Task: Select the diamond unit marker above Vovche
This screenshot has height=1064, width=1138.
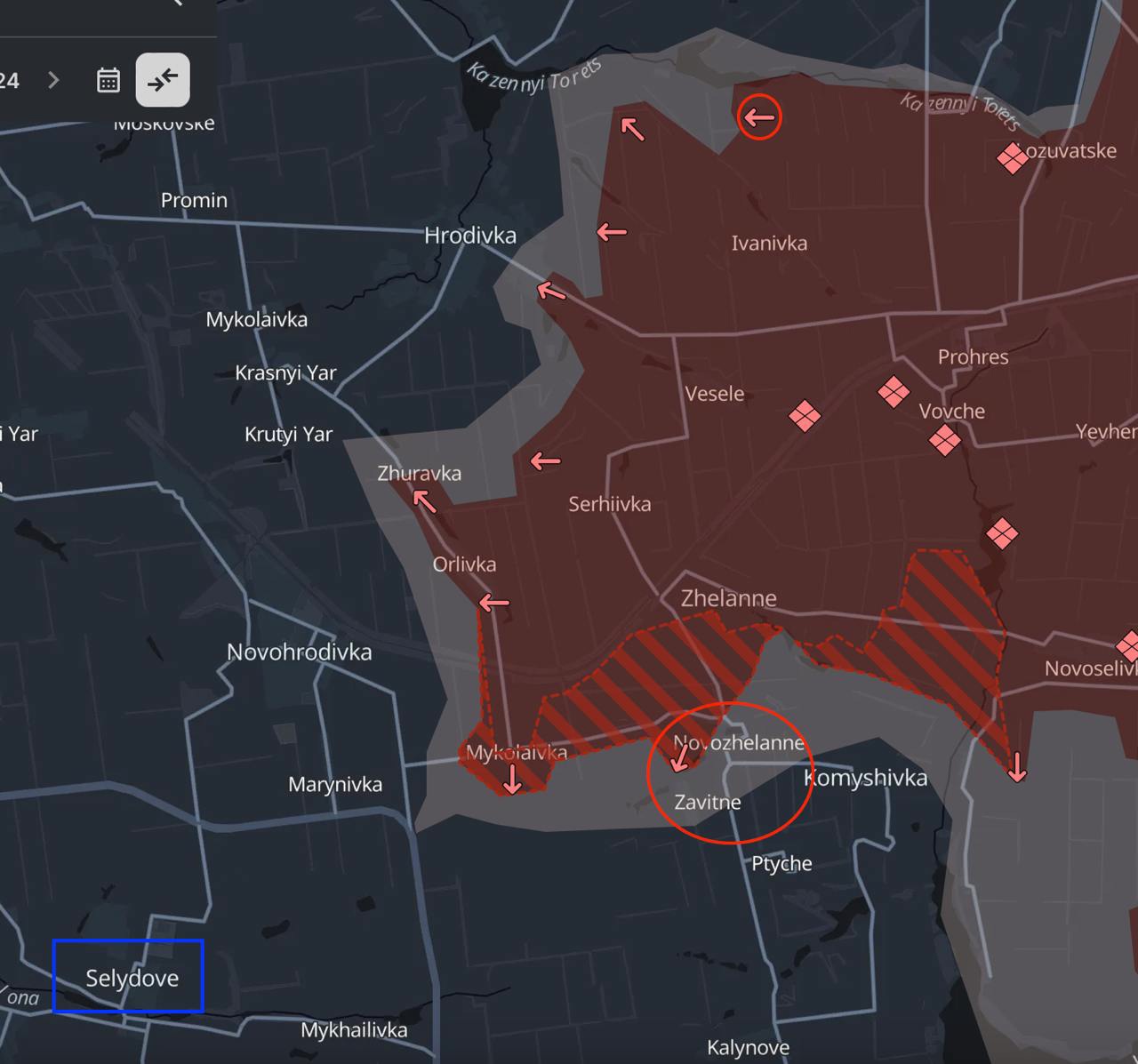Action: point(894,391)
